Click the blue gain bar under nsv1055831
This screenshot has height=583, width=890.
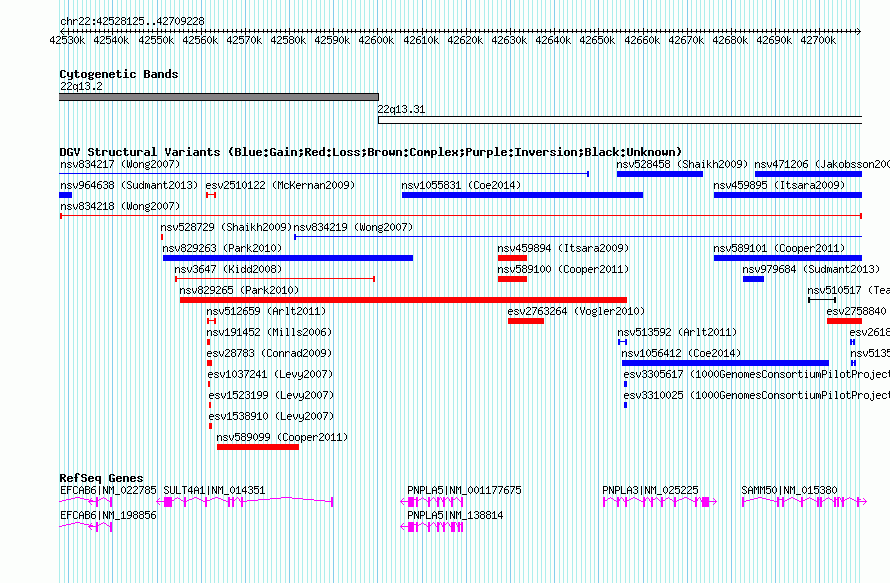point(522,195)
